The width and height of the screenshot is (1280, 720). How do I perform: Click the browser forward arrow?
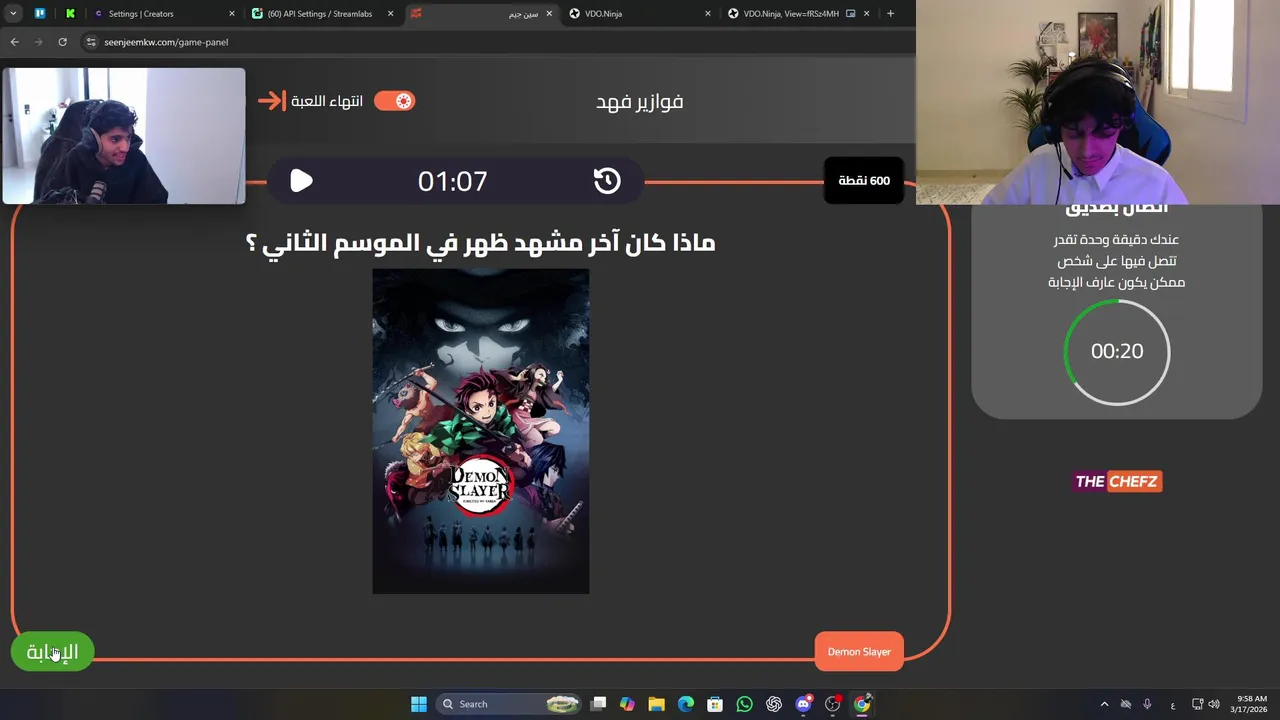(x=38, y=42)
